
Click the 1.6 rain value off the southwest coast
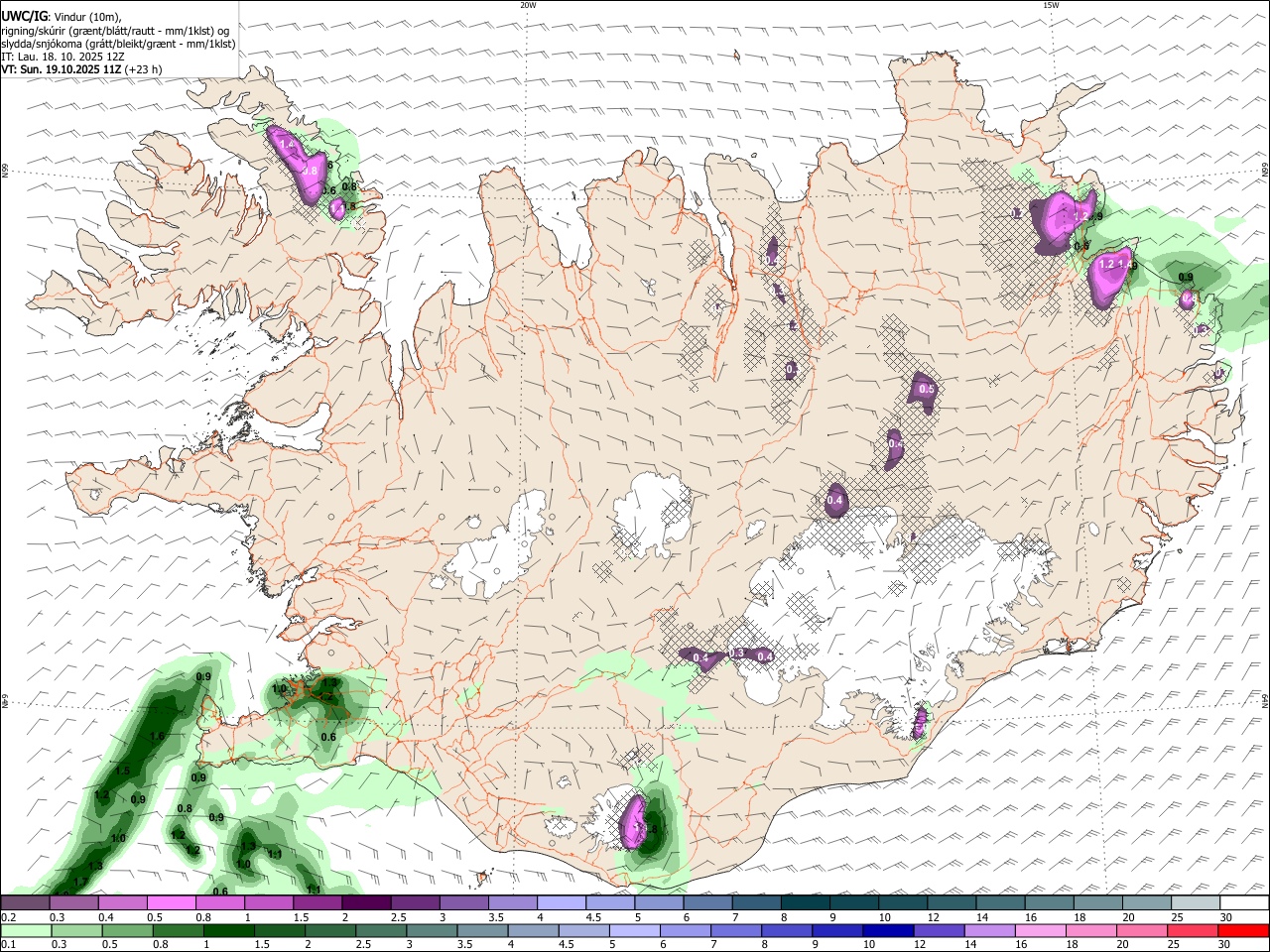156,736
